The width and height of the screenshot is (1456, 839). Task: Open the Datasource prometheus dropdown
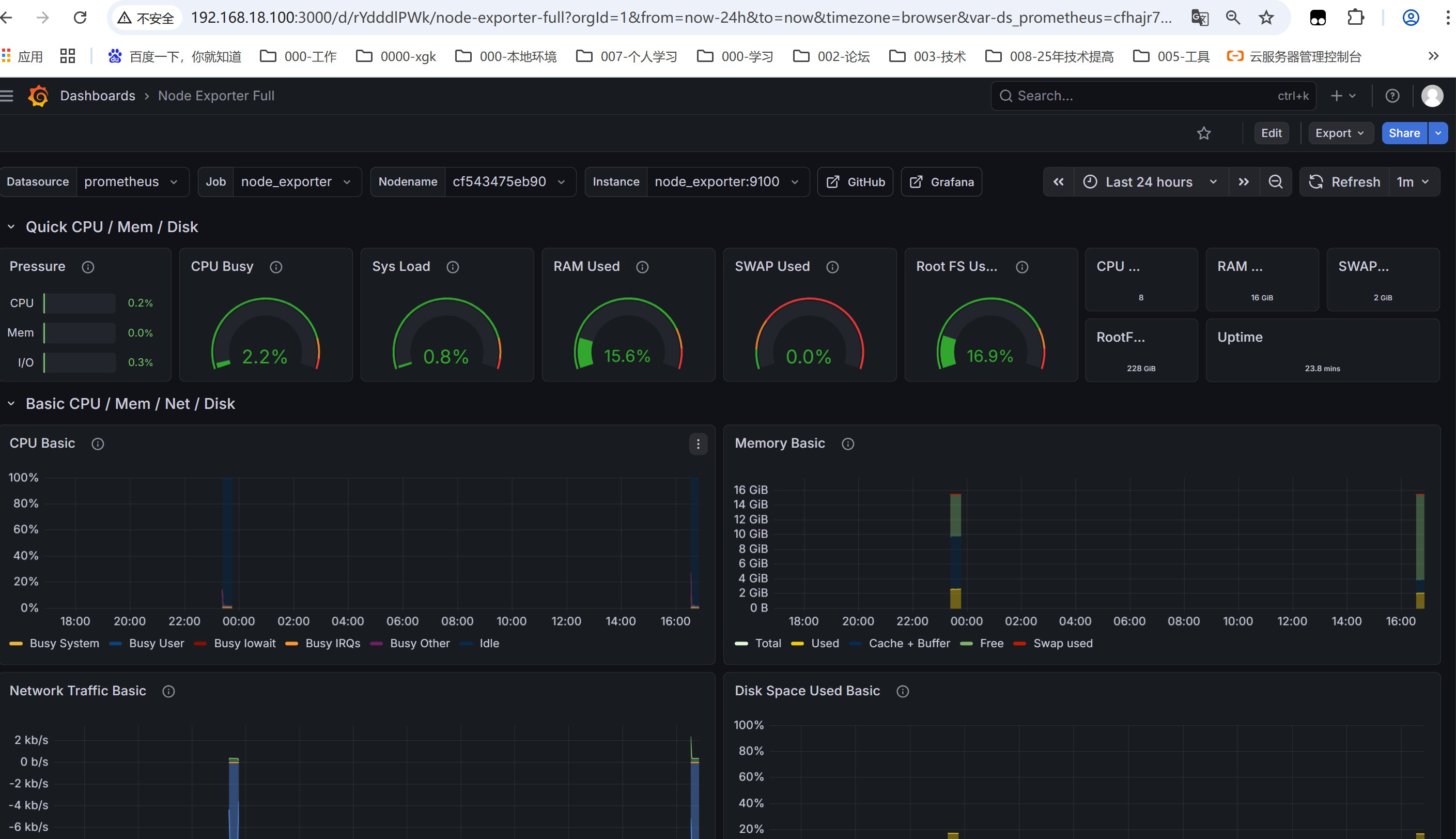(131, 182)
